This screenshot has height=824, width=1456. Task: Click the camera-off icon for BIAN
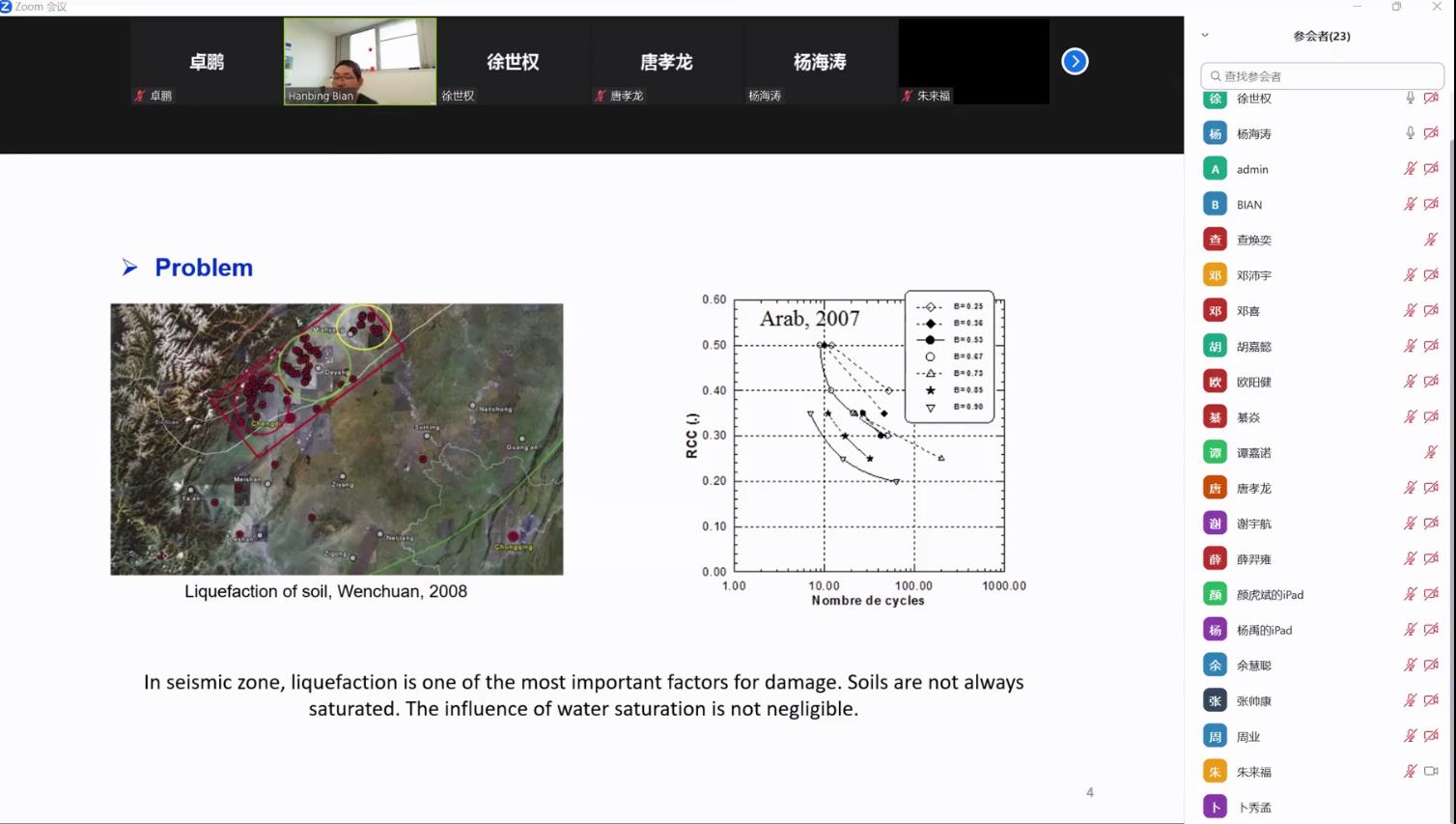[1431, 204]
